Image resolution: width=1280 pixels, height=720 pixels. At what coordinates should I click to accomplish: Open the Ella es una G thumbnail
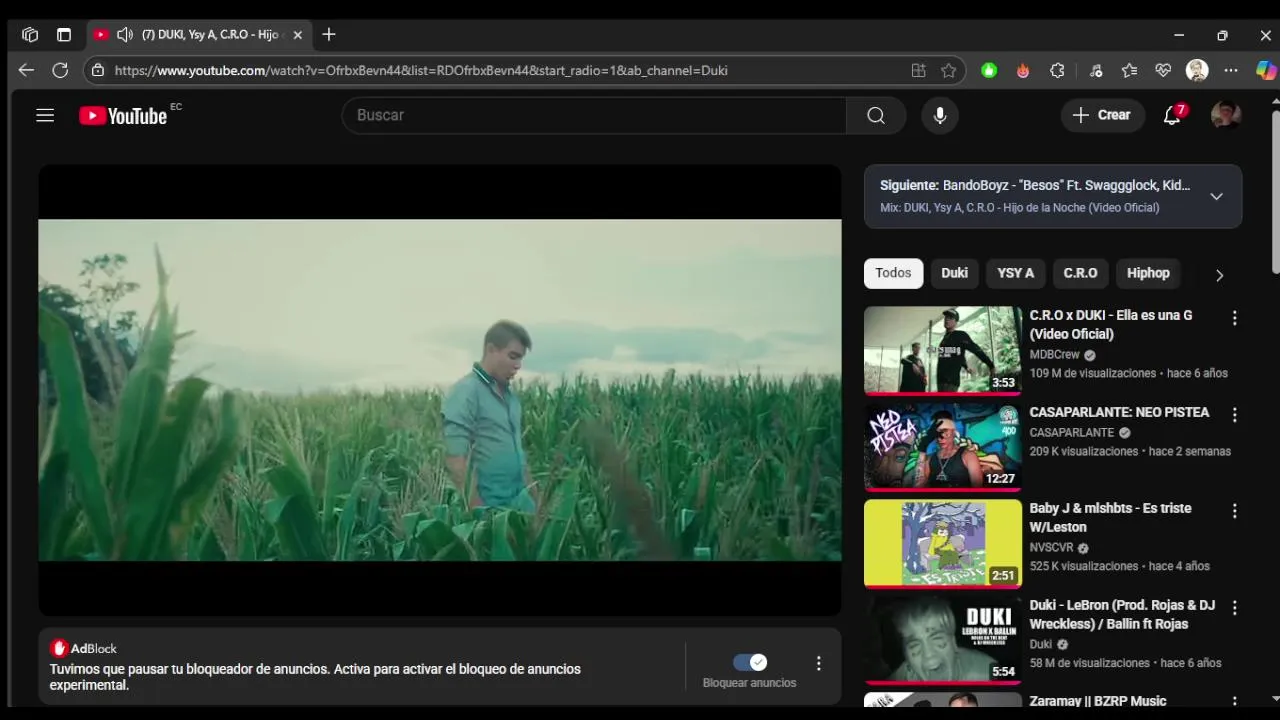coord(942,350)
